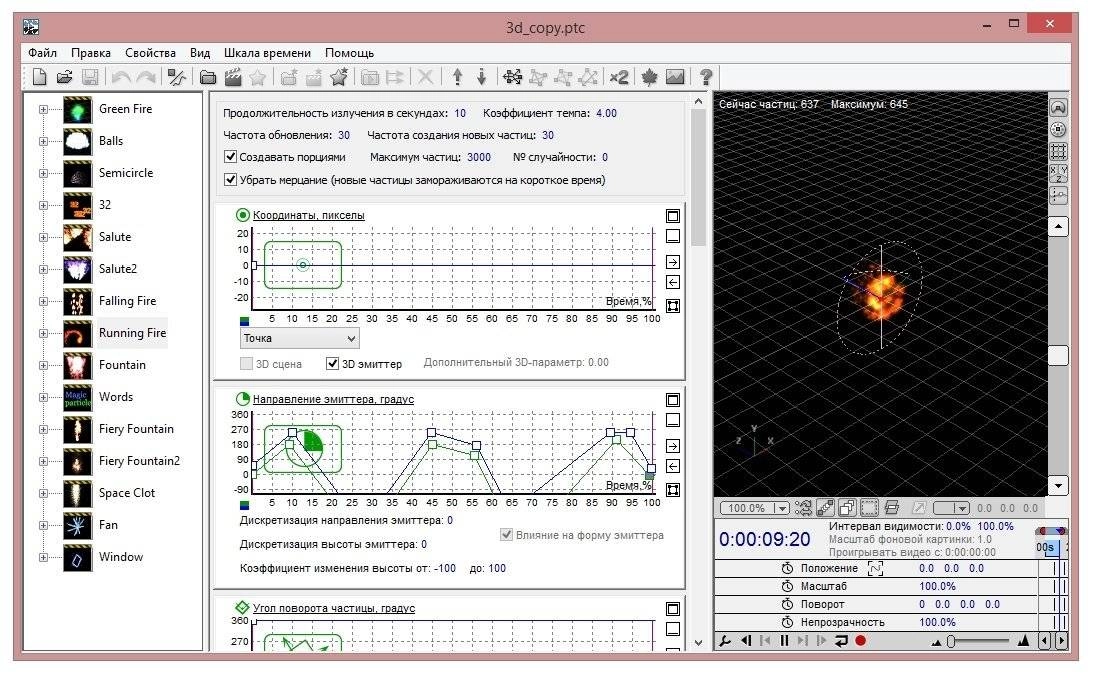
Task: Click Координаты, пикселы link
Action: 308,215
